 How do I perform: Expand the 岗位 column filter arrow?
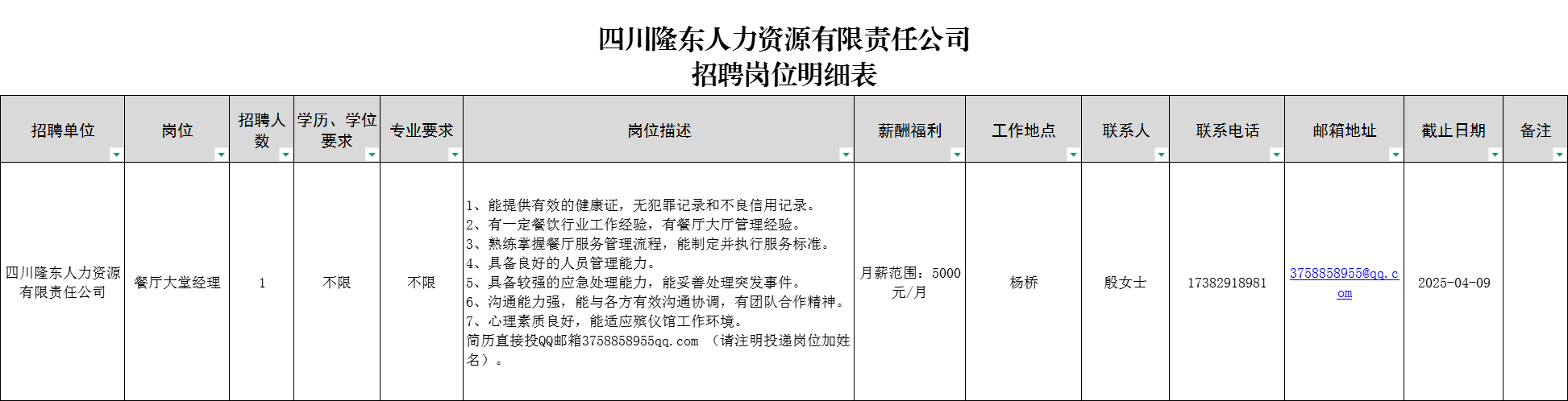pos(221,155)
